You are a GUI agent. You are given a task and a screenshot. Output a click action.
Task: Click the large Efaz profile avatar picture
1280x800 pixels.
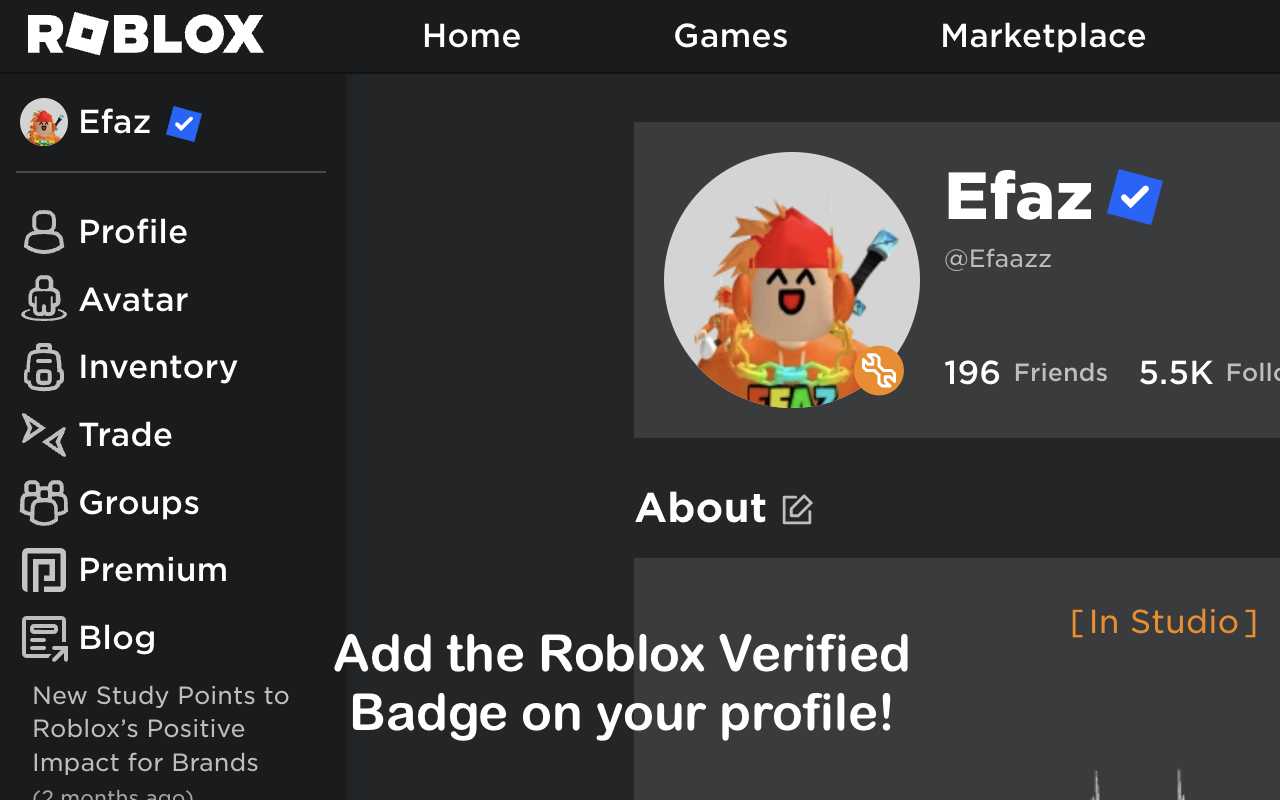792,280
